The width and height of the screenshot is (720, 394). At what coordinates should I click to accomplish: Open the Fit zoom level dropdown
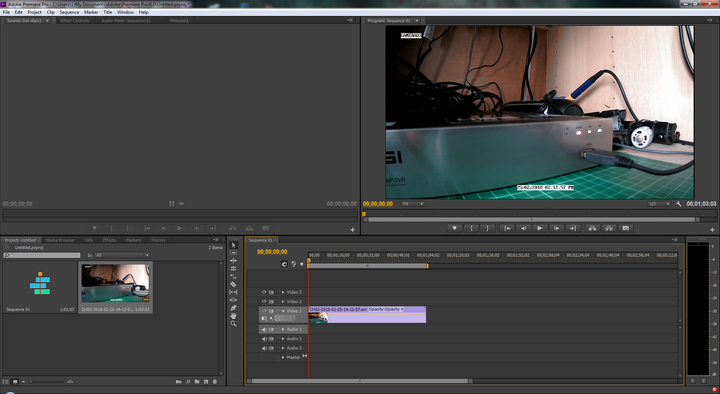413,204
